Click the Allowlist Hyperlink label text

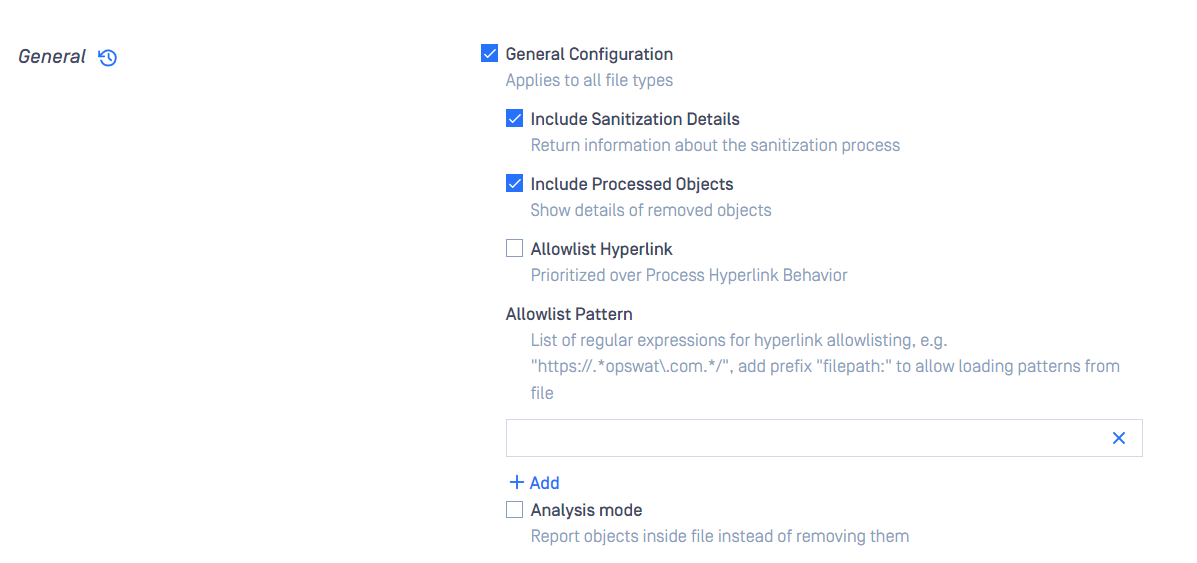[x=602, y=249]
